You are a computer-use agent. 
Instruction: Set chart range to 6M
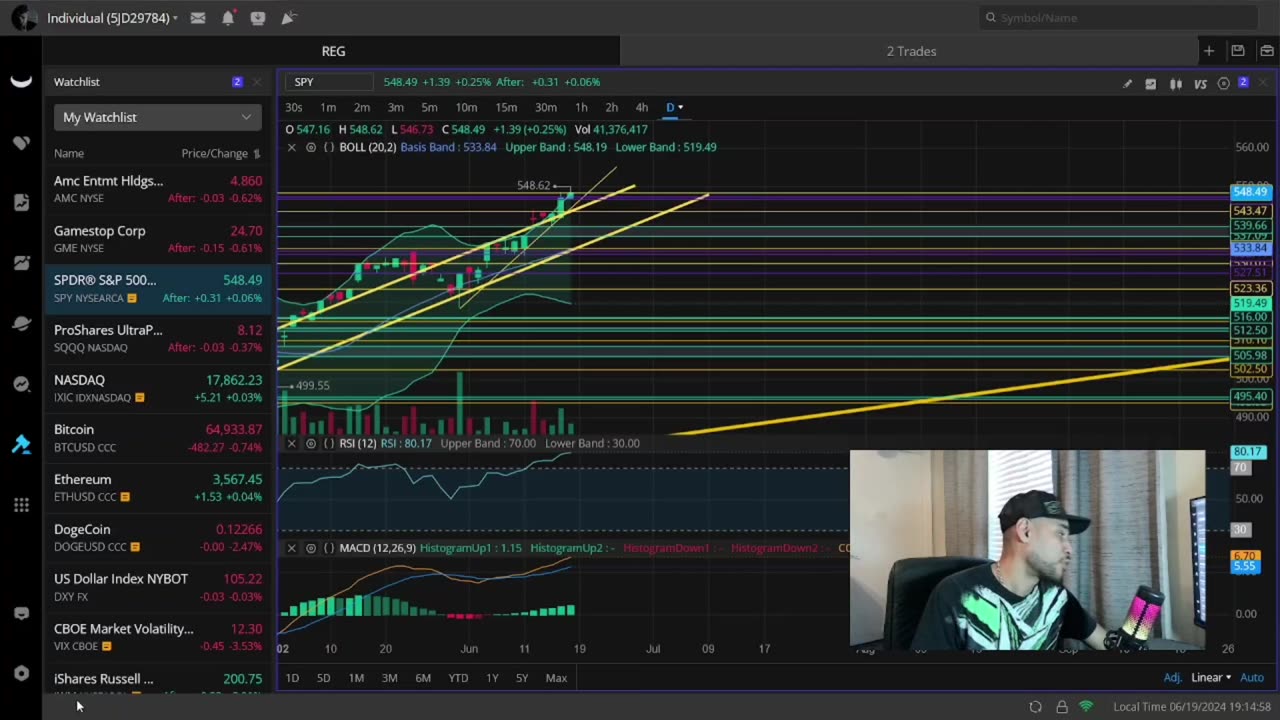click(x=423, y=678)
